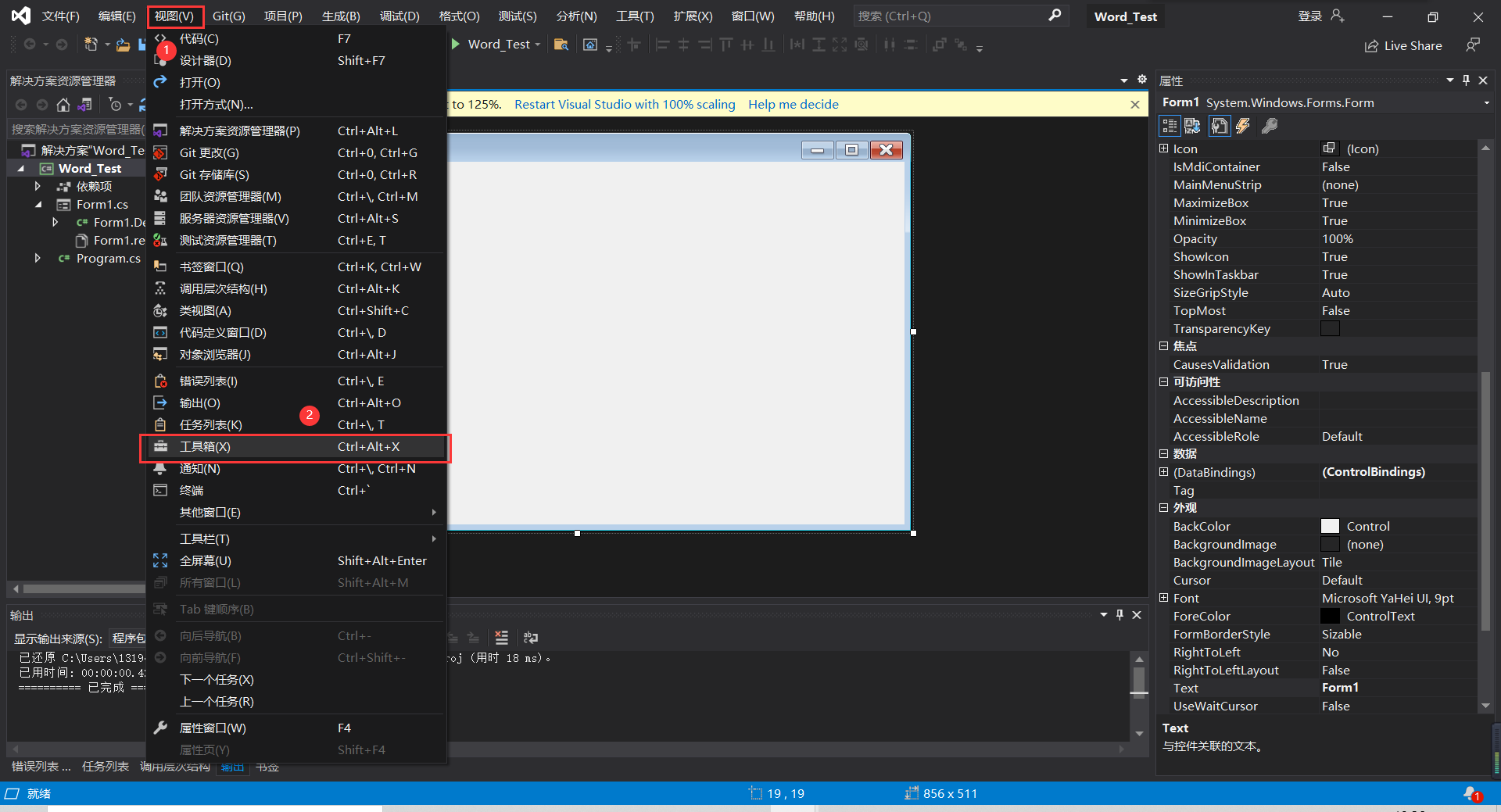Select Toolbox (工具箱) in the View menu
The image size is (1501, 812).
(x=296, y=447)
